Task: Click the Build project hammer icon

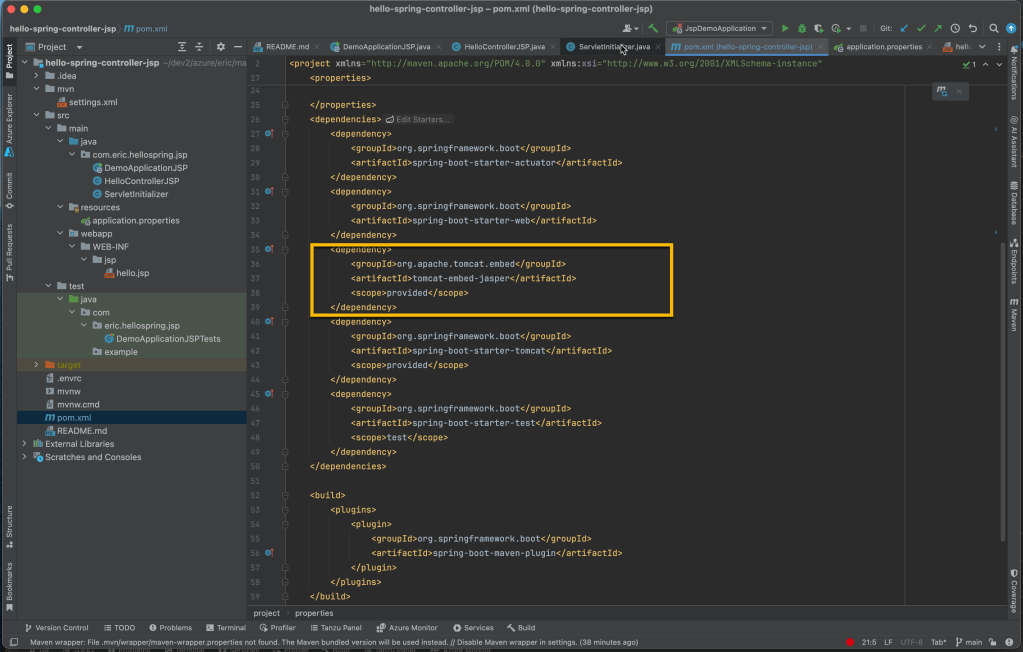Action: pyautogui.click(x=653, y=29)
